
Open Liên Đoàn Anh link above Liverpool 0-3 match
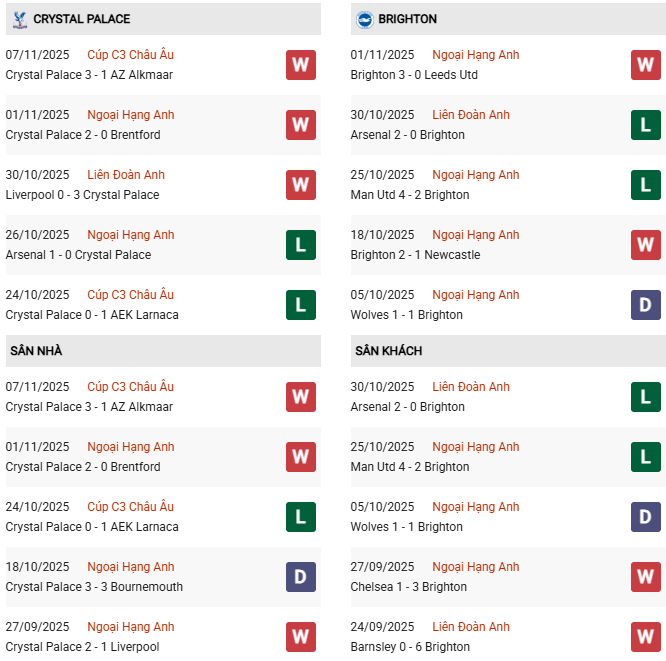(125, 175)
